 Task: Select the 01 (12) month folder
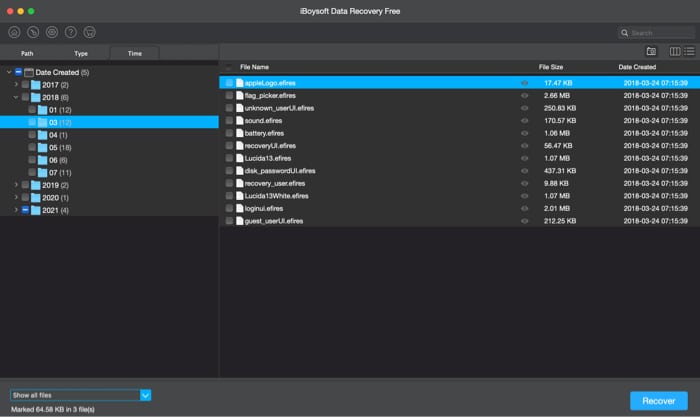pyautogui.click(x=60, y=110)
